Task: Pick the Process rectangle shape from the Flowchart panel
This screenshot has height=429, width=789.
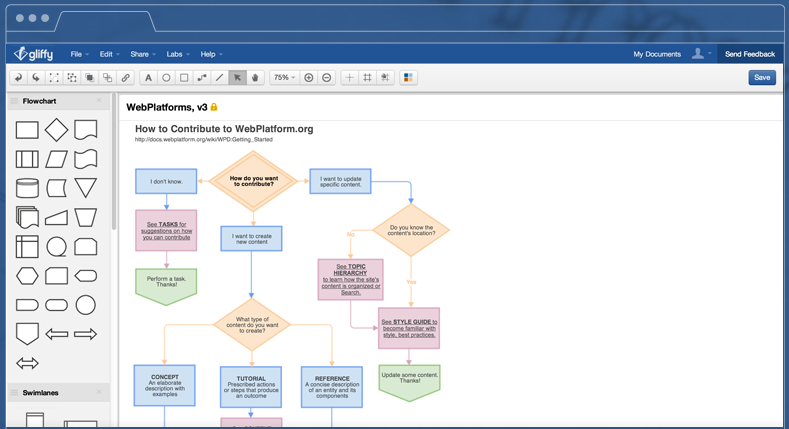Action: point(27,130)
